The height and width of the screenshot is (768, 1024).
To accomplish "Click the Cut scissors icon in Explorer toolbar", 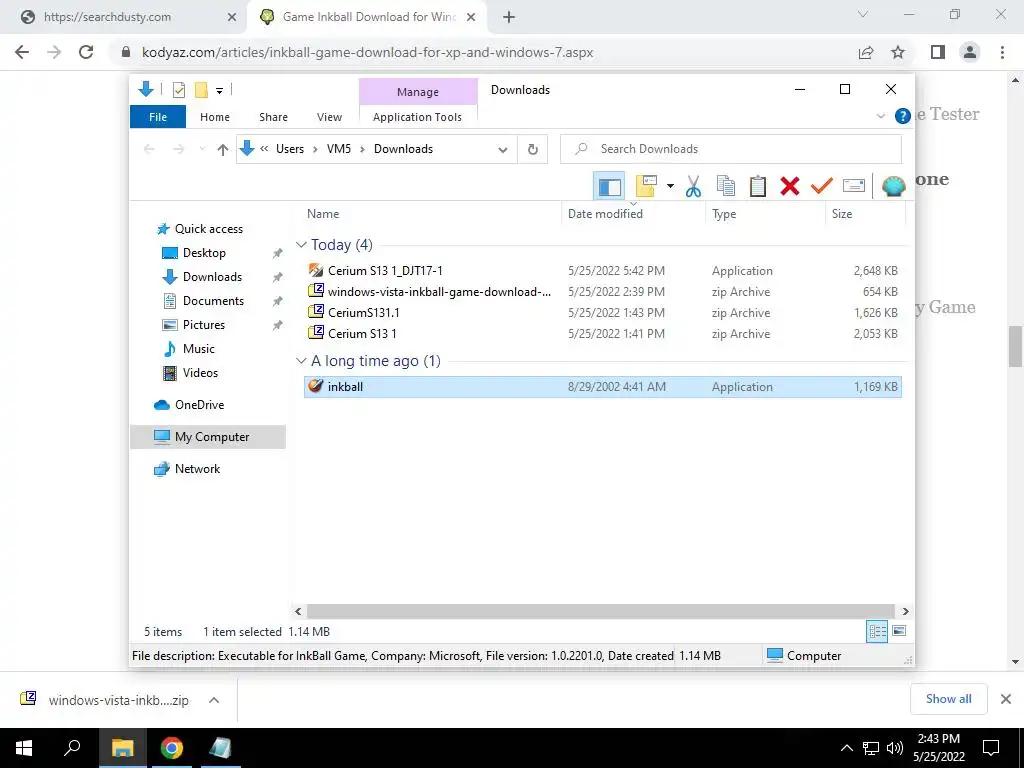I will 693,187.
